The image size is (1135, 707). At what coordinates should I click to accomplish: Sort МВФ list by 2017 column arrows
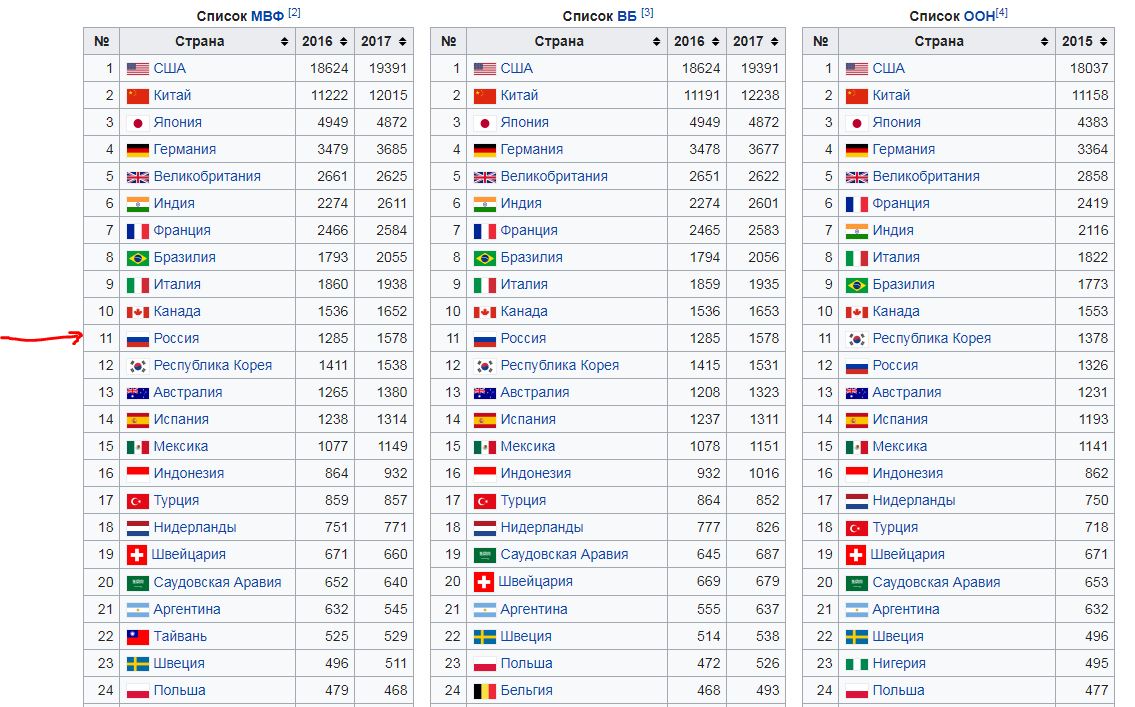pyautogui.click(x=402, y=42)
